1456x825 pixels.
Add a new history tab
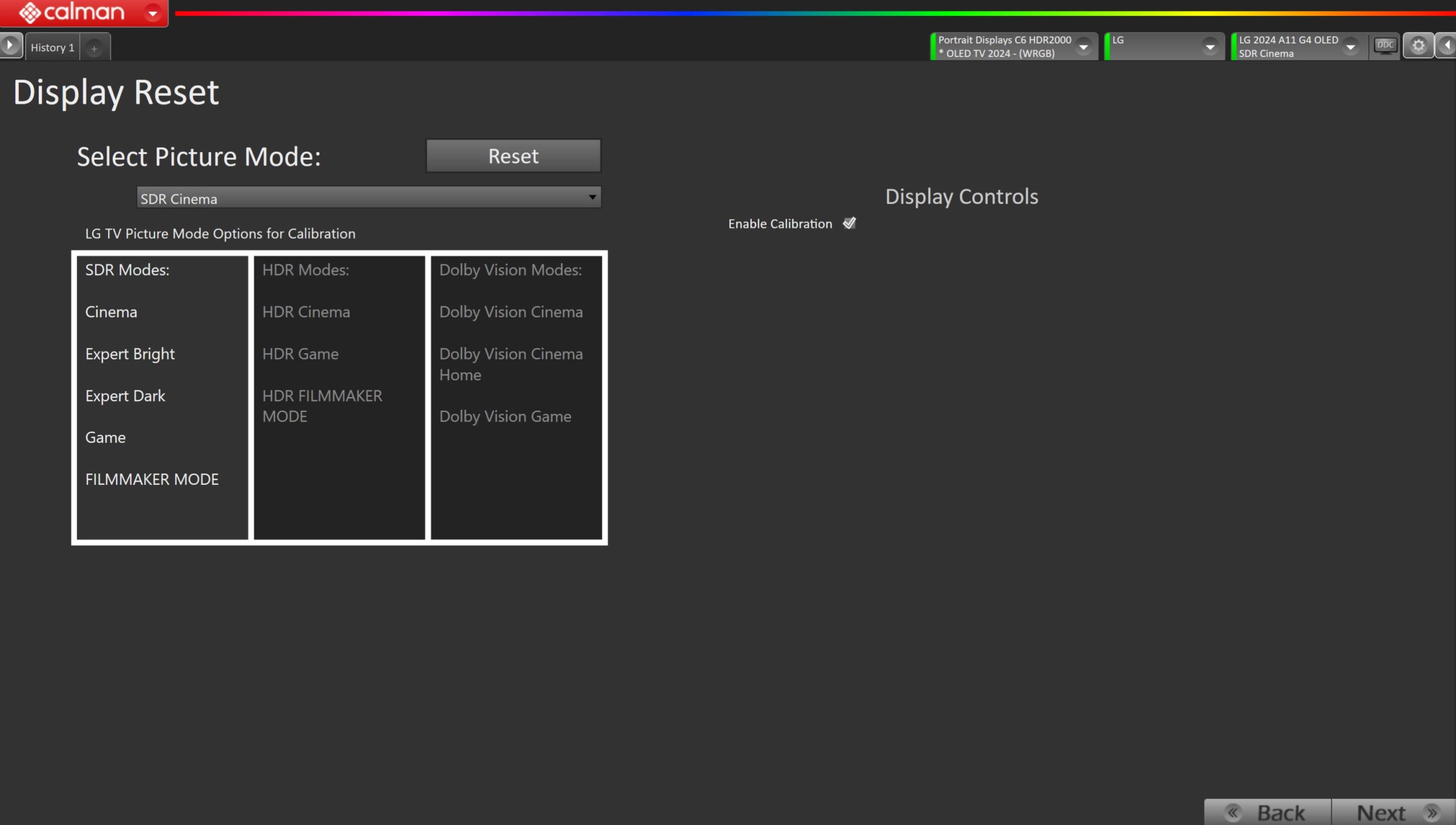[x=94, y=48]
